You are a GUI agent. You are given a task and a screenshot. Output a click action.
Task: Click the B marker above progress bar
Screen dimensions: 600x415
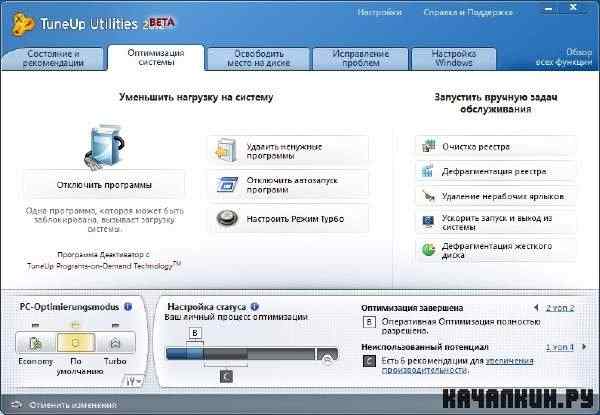click(x=195, y=333)
